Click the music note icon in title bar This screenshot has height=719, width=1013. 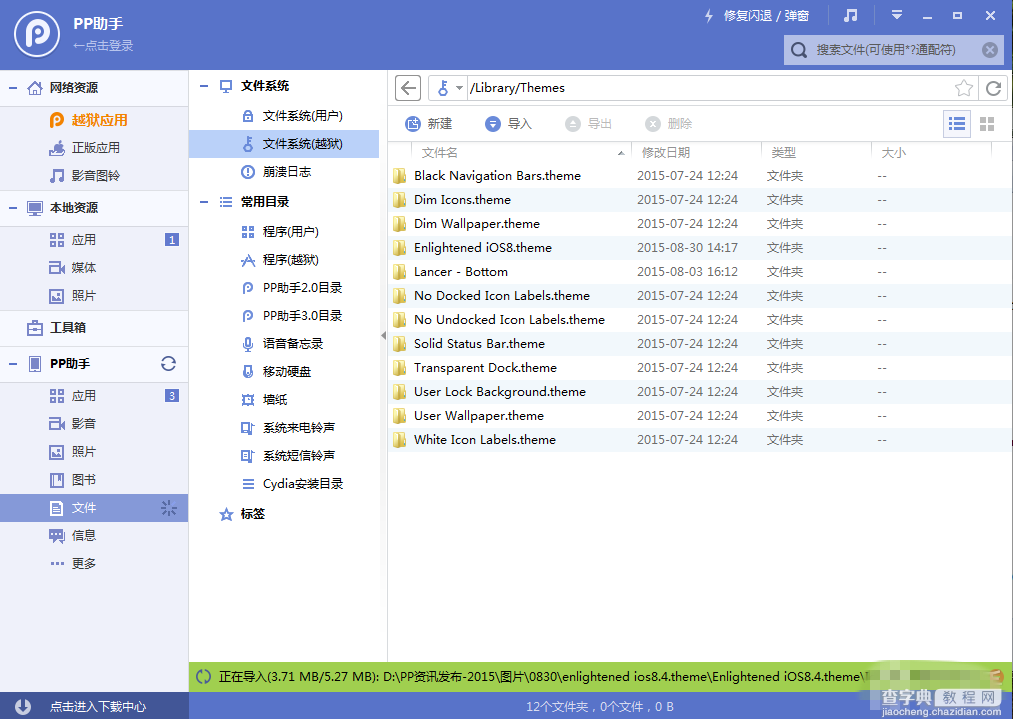(851, 16)
